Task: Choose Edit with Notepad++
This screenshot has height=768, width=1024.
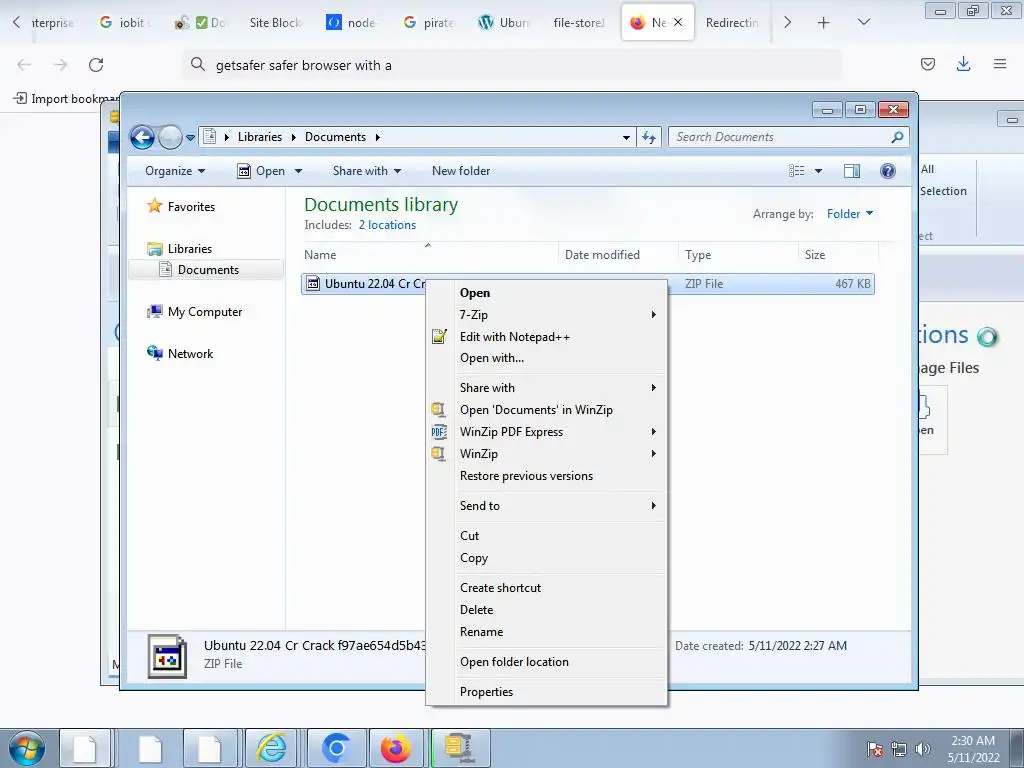Action: [x=547, y=337]
